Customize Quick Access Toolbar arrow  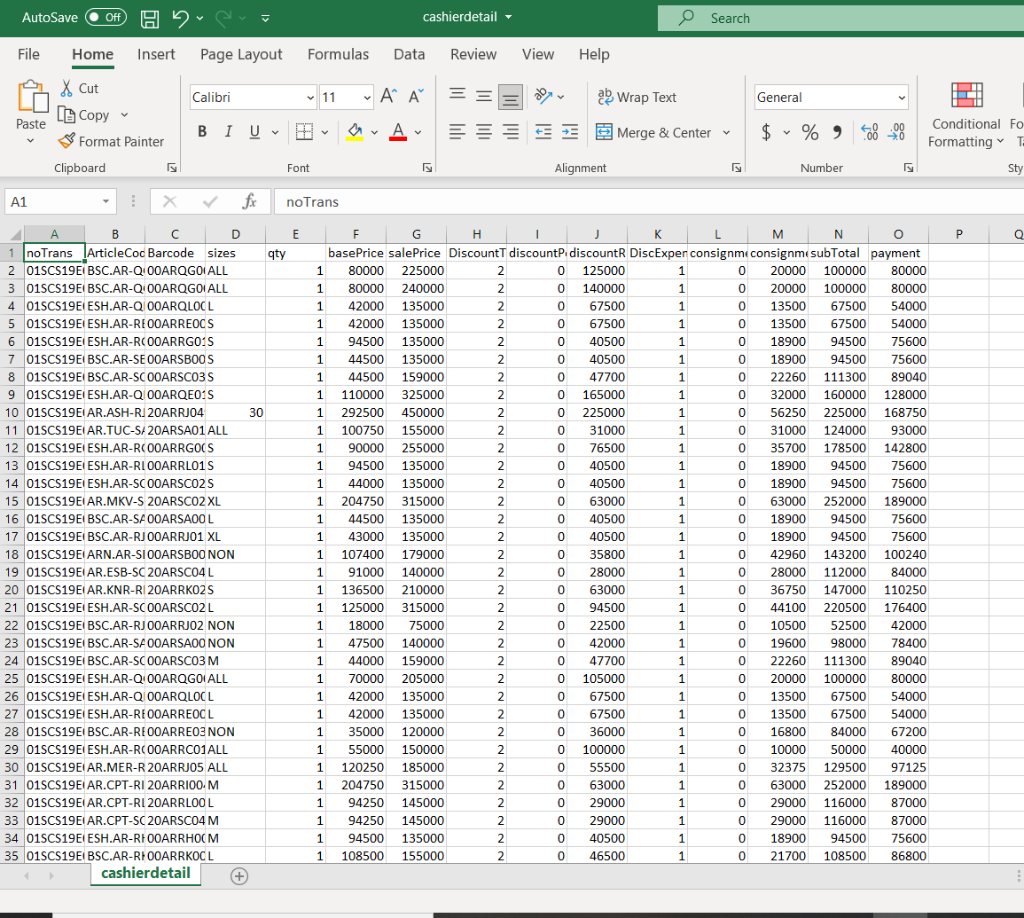(265, 18)
